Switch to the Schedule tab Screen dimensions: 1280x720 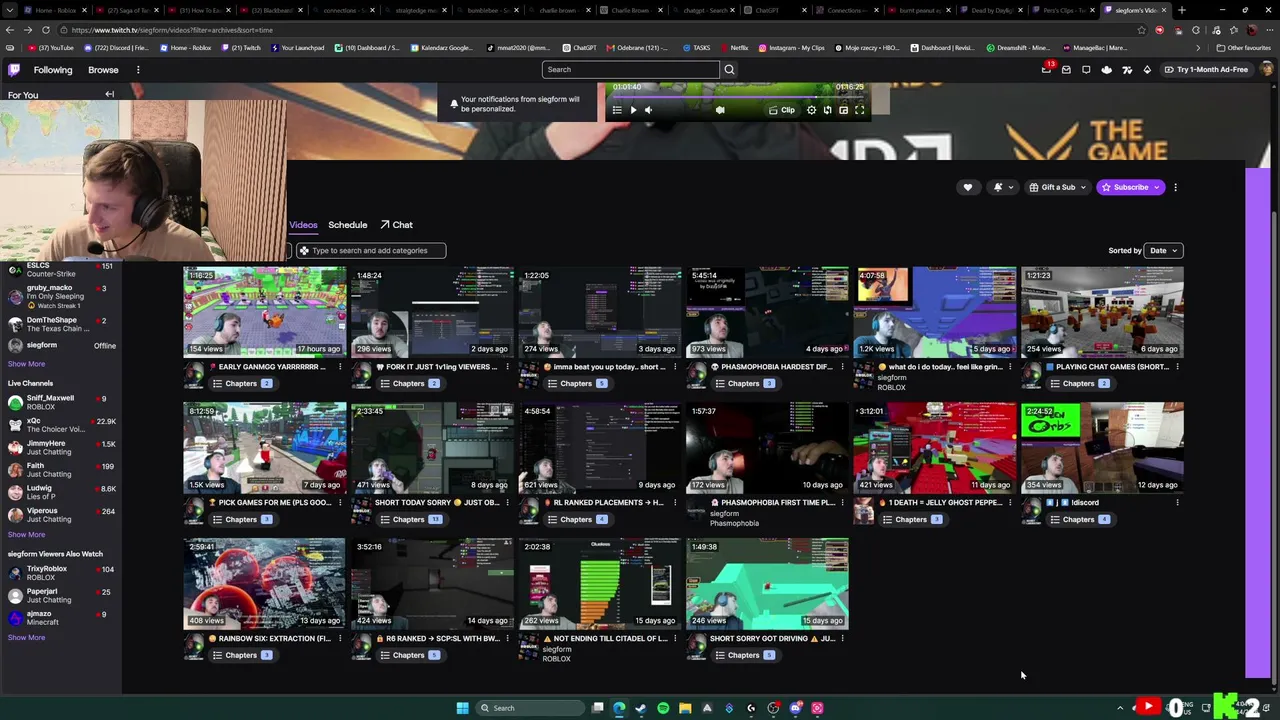[348, 225]
